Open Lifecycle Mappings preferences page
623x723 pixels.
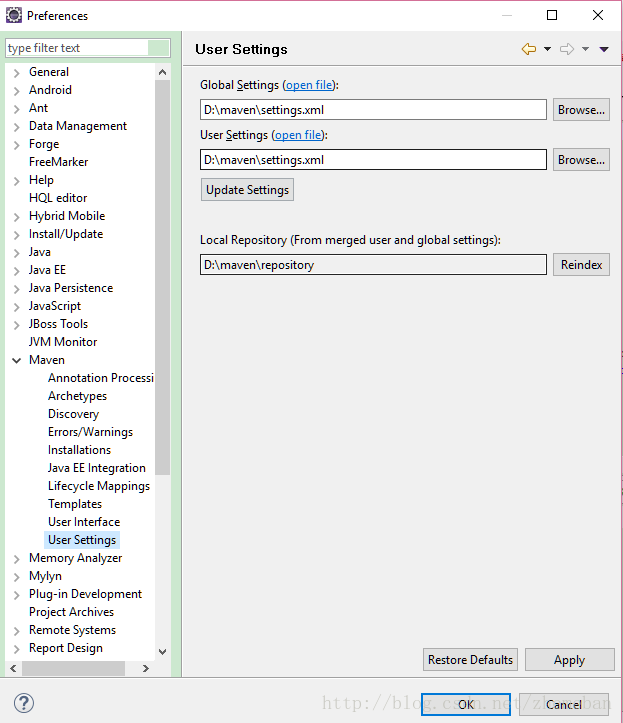tap(98, 486)
